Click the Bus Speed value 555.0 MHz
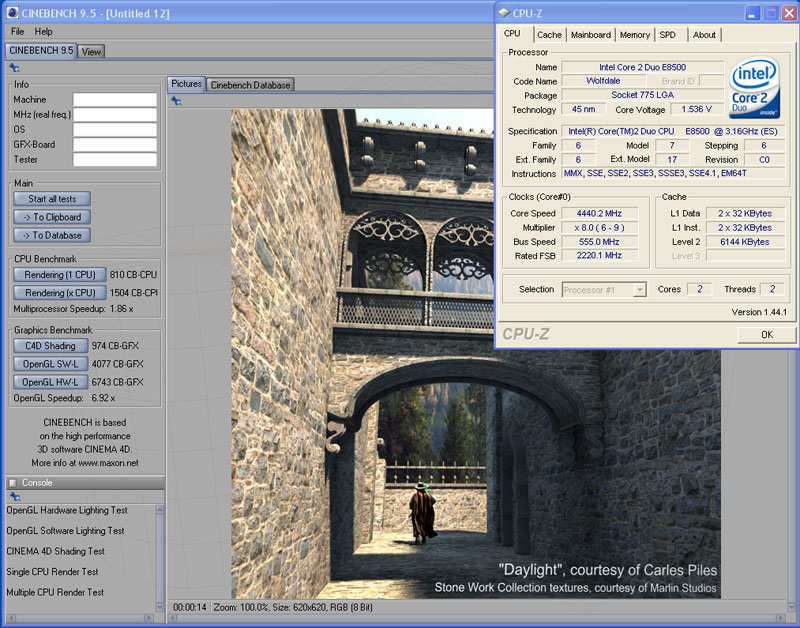The width and height of the screenshot is (800, 628). pos(599,242)
